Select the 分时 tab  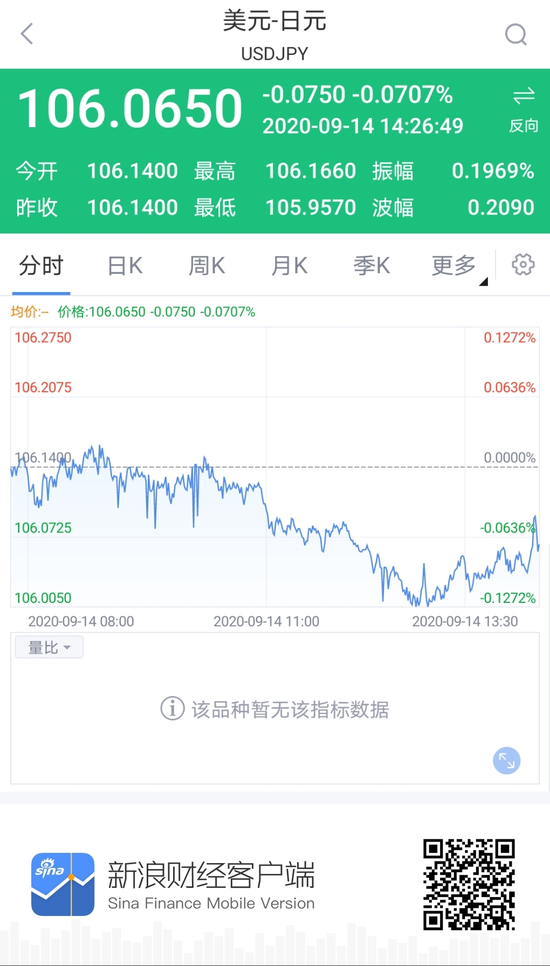(41, 266)
